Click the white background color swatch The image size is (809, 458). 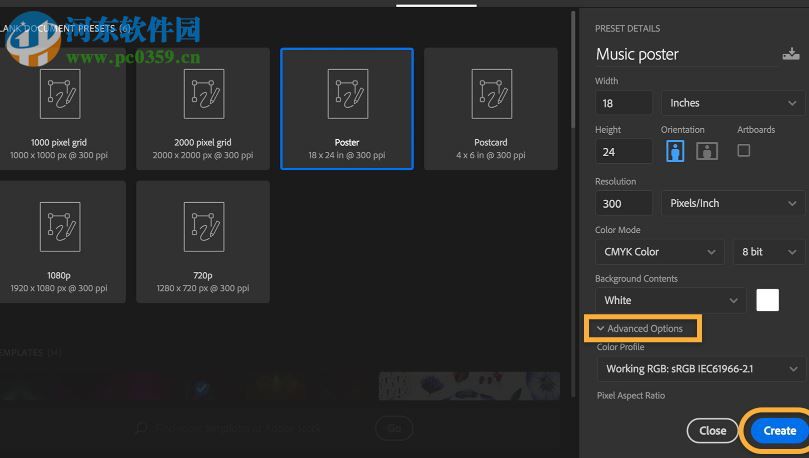point(767,300)
